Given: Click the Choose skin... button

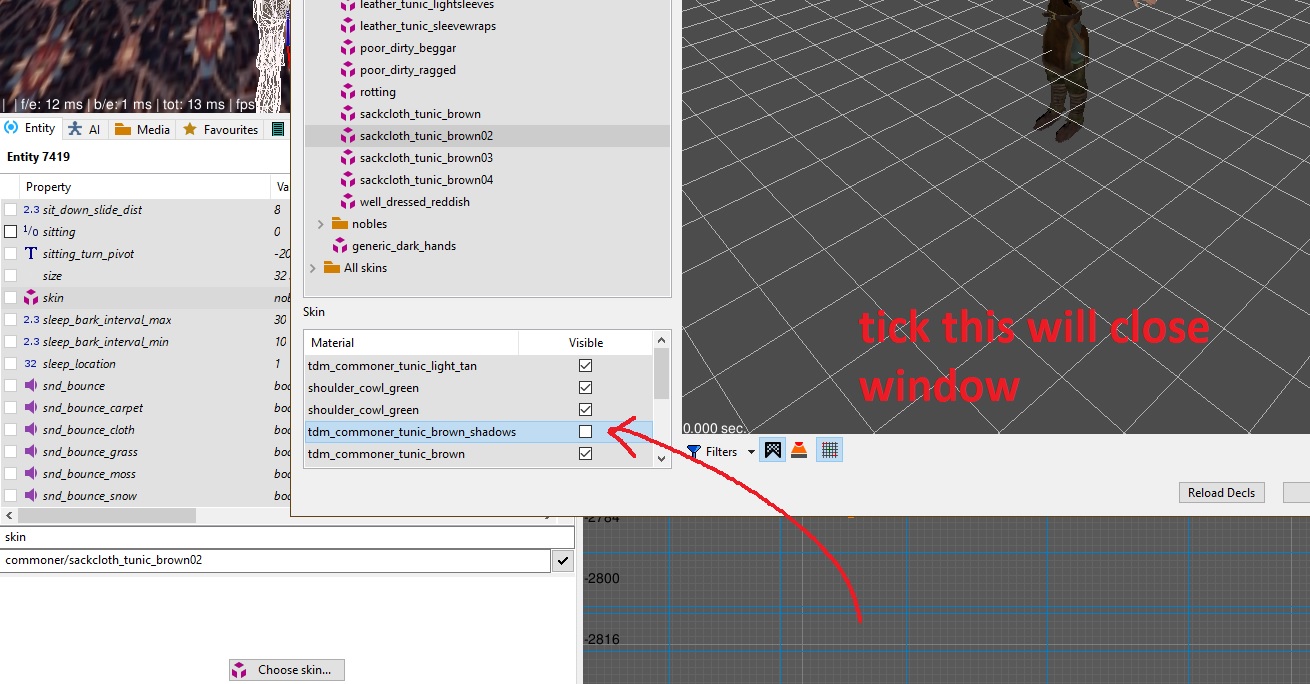Looking at the screenshot, I should click(x=287, y=670).
